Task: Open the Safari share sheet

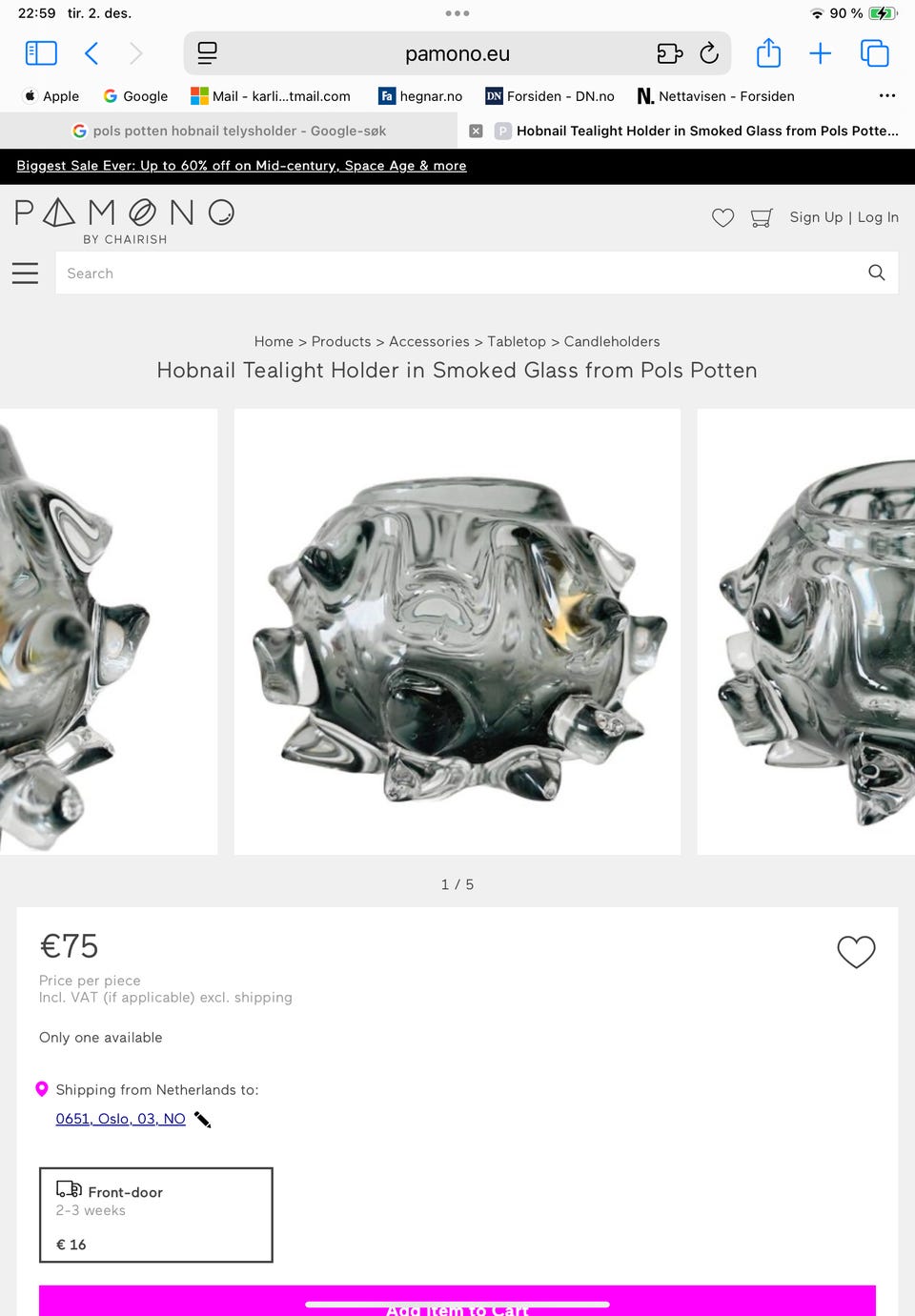Action: [768, 52]
